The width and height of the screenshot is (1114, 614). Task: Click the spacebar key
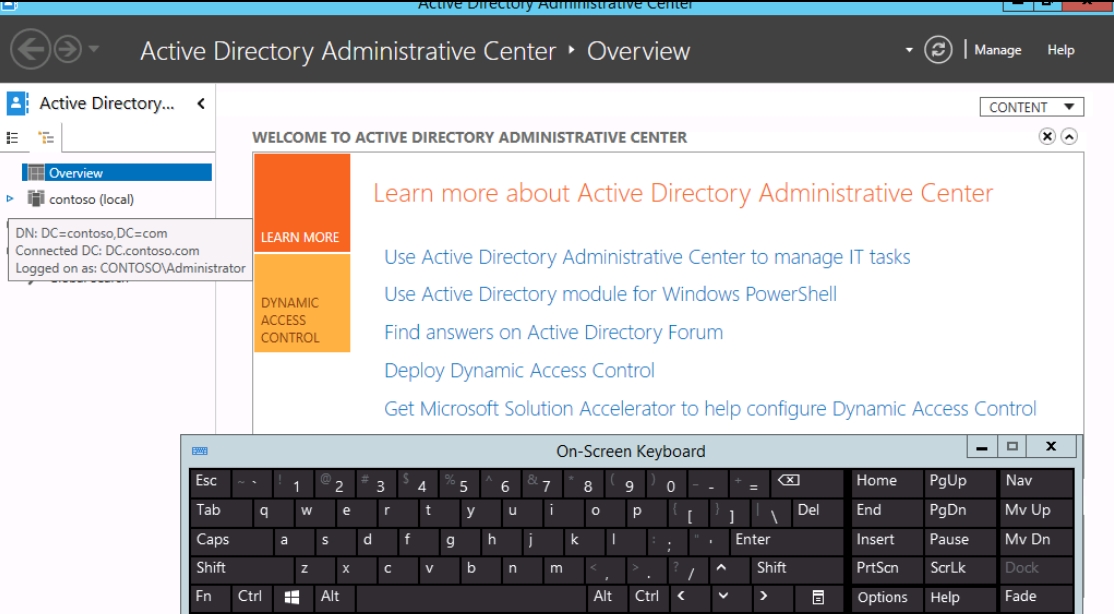[x=472, y=598]
